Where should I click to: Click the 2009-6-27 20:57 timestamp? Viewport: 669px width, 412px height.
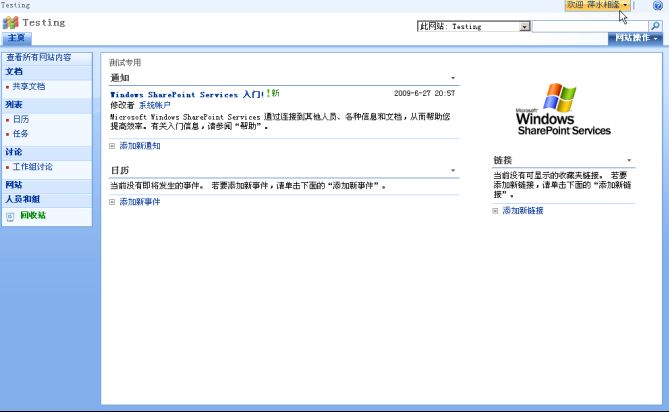(425, 93)
